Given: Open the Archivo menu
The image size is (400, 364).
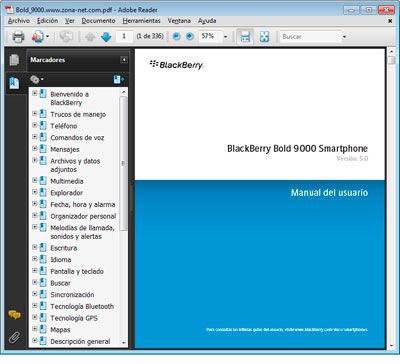Looking at the screenshot, I should click(19, 21).
